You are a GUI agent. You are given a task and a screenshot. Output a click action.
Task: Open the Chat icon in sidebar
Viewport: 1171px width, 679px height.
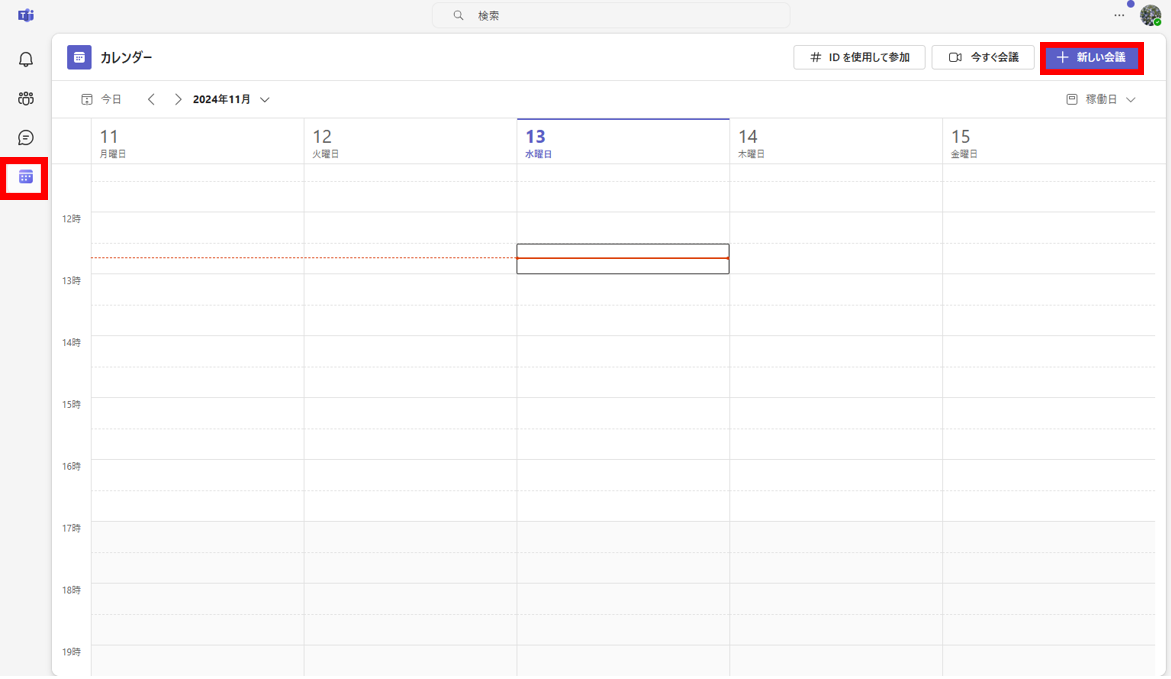(26, 138)
